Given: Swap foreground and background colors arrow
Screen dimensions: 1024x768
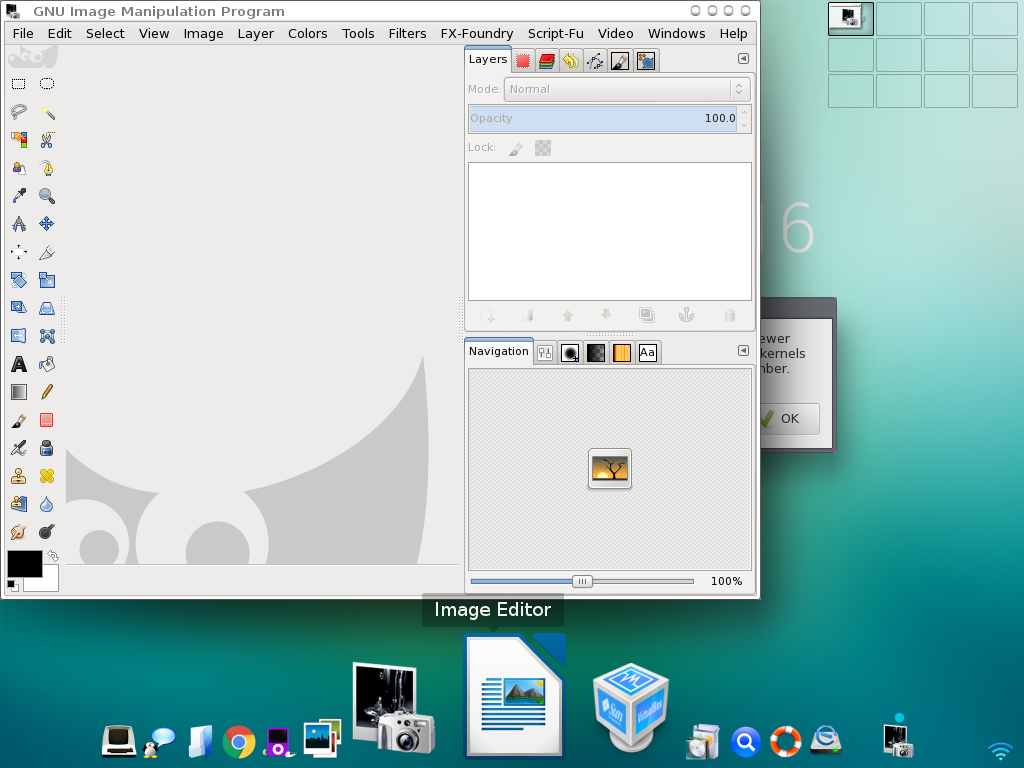Looking at the screenshot, I should coord(53,556).
